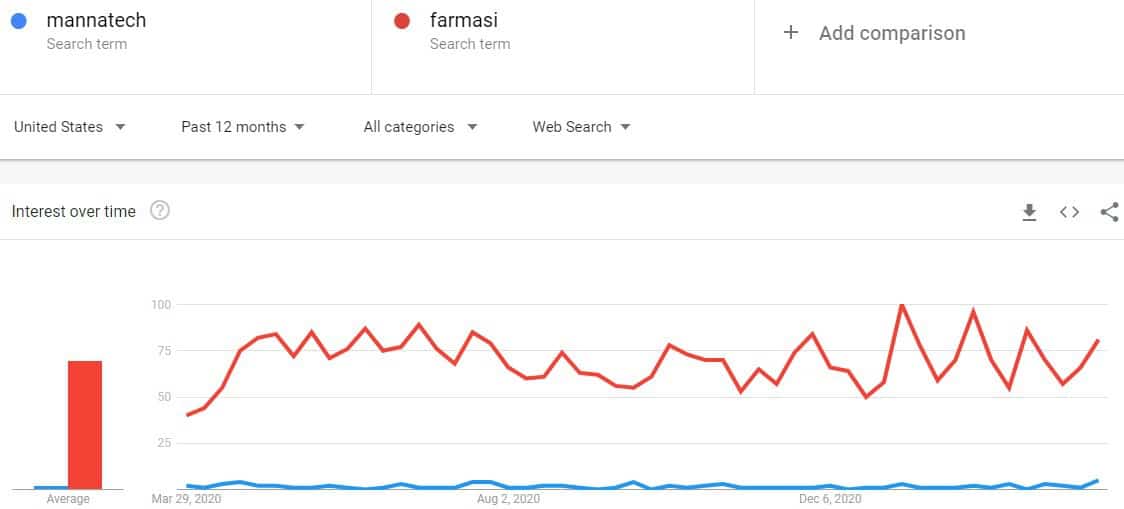
Task: Edit the mannatech search term
Action: pos(96,21)
